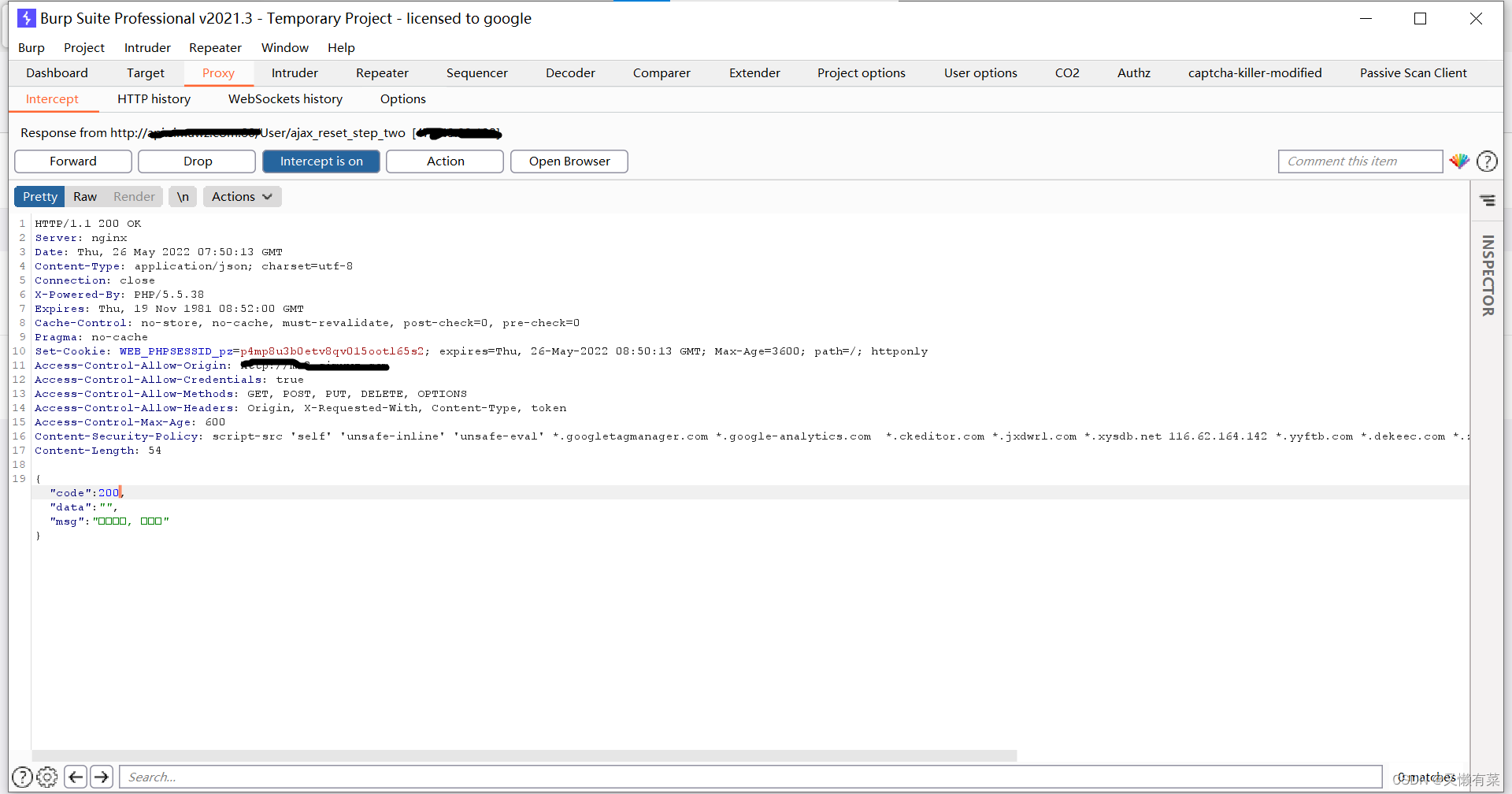This screenshot has height=794, width=1512.
Task: Open the inspector panel menu icon
Action: click(x=1488, y=200)
